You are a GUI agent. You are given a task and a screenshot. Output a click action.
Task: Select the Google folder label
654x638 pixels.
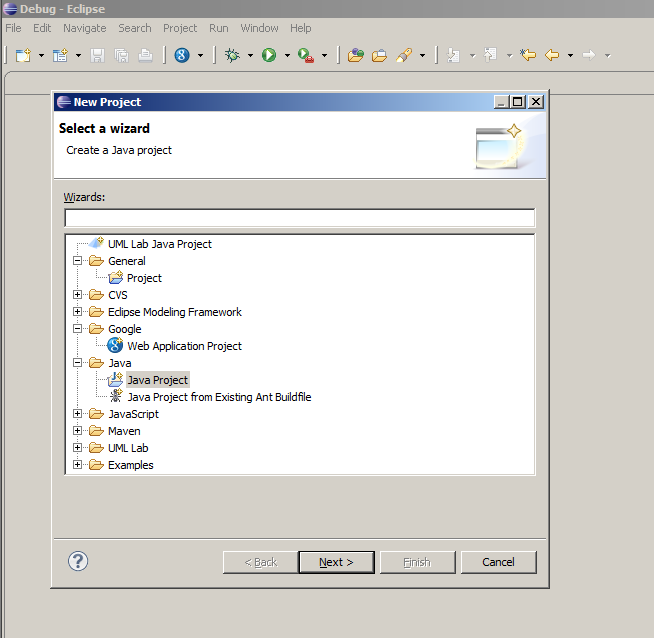pyautogui.click(x=125, y=329)
